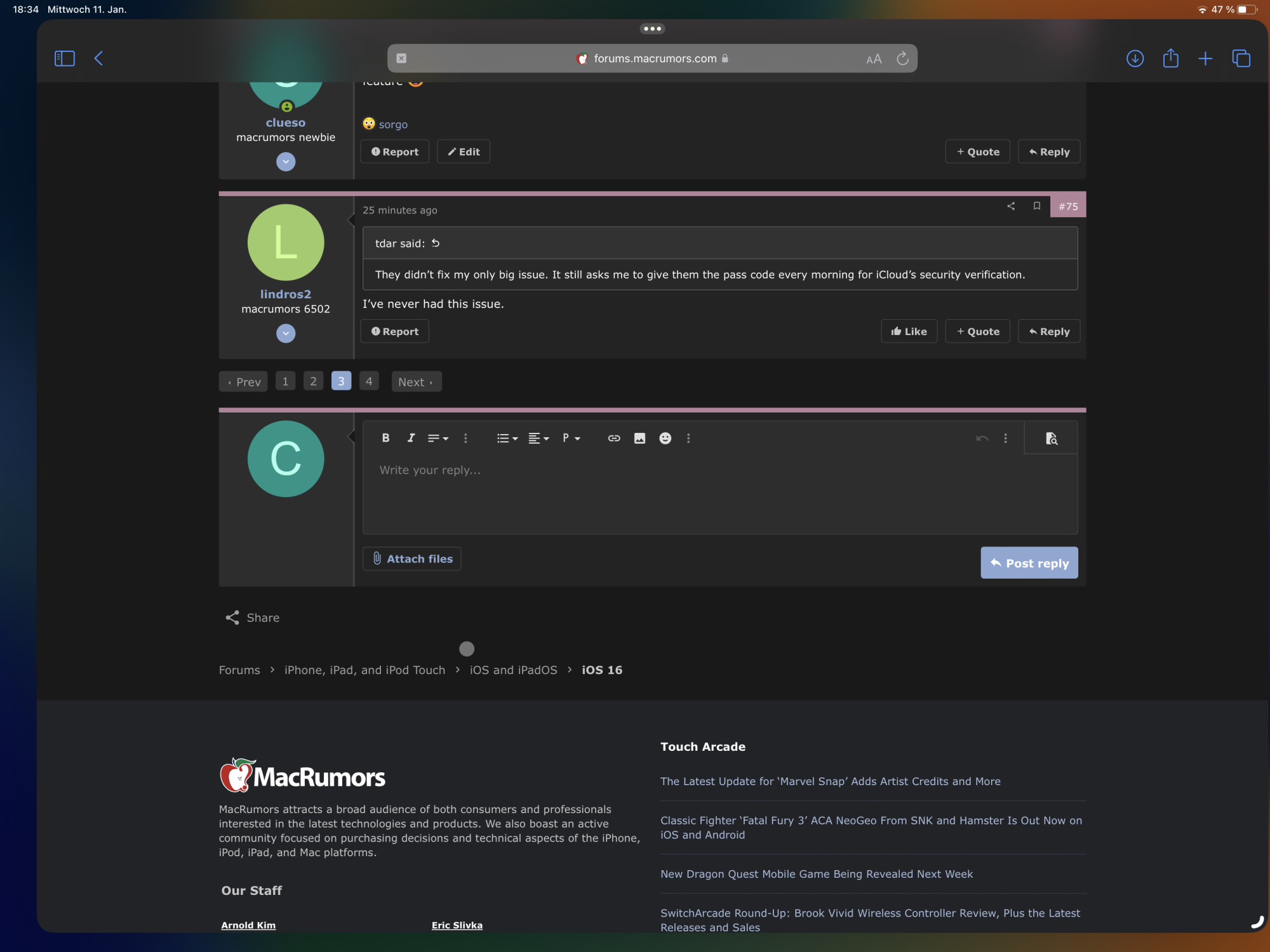The width and height of the screenshot is (1270, 952).
Task: Preview the reply with the preview icon
Action: point(1051,438)
